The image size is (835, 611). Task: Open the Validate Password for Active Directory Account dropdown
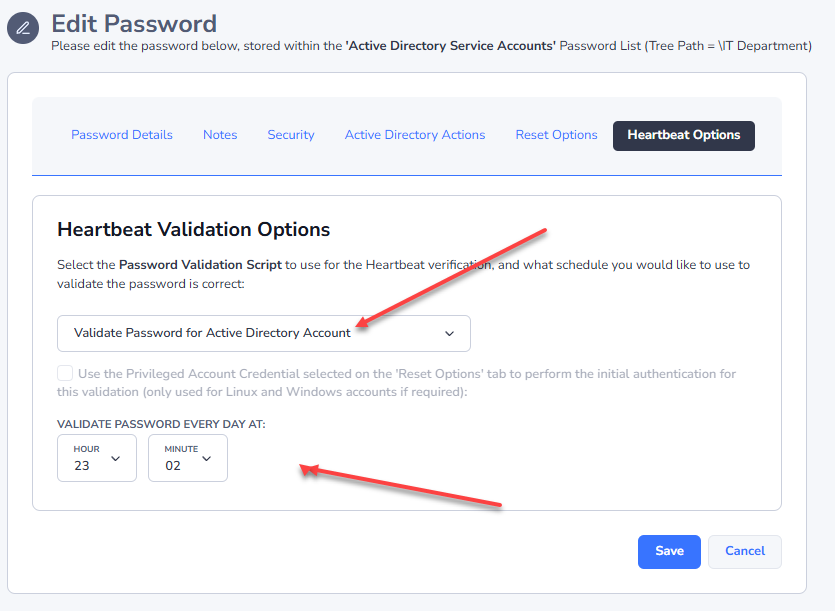click(x=263, y=333)
